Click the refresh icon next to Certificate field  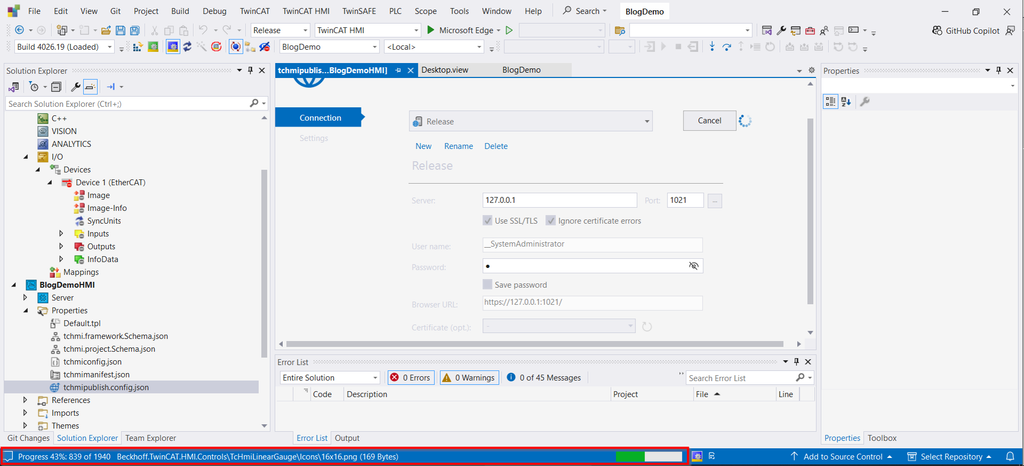pyautogui.click(x=647, y=326)
